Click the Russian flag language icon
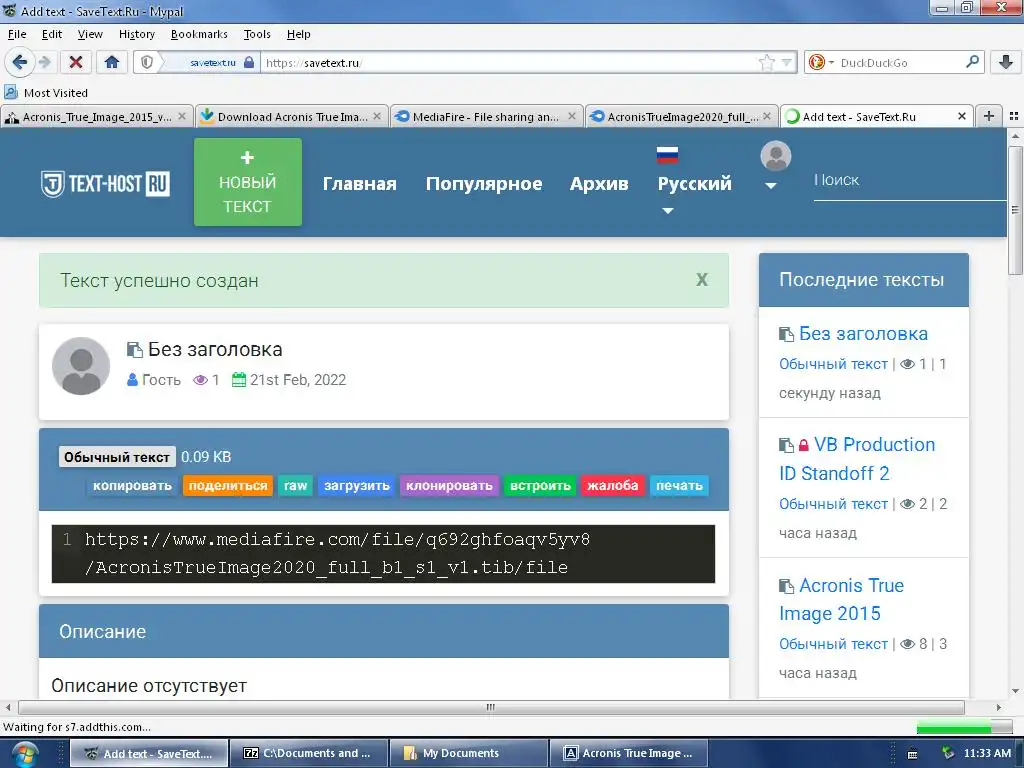The width and height of the screenshot is (1024, 768). 667,155
